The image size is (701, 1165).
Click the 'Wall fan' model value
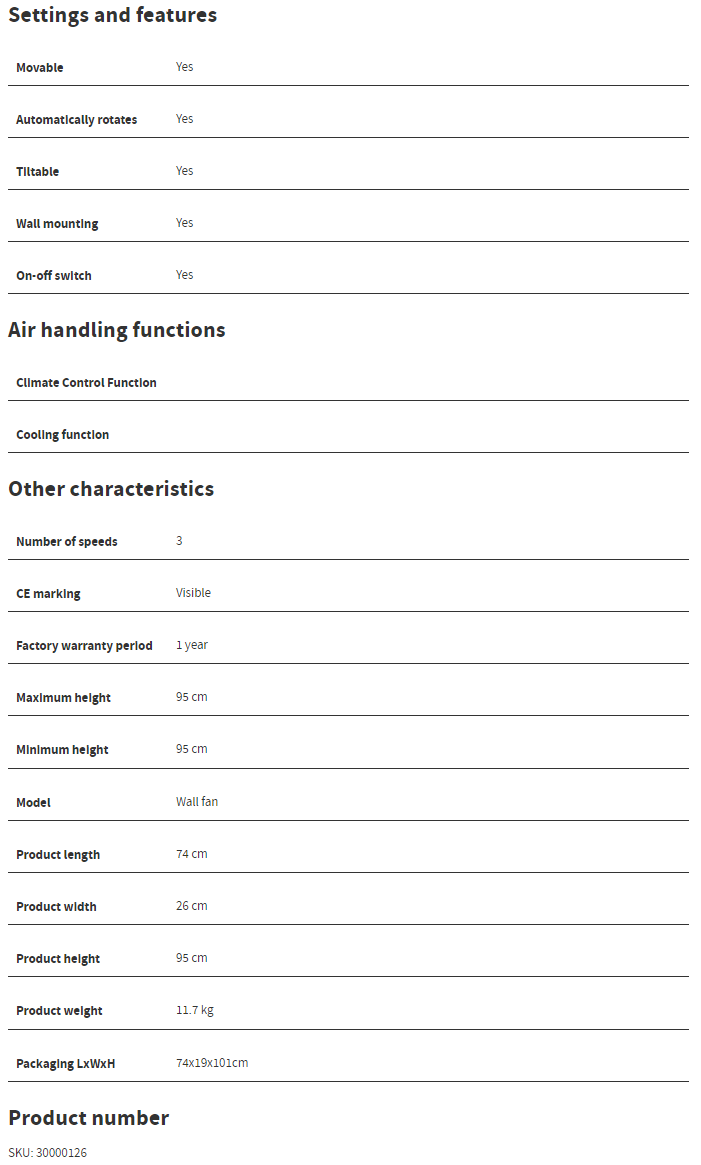[197, 802]
